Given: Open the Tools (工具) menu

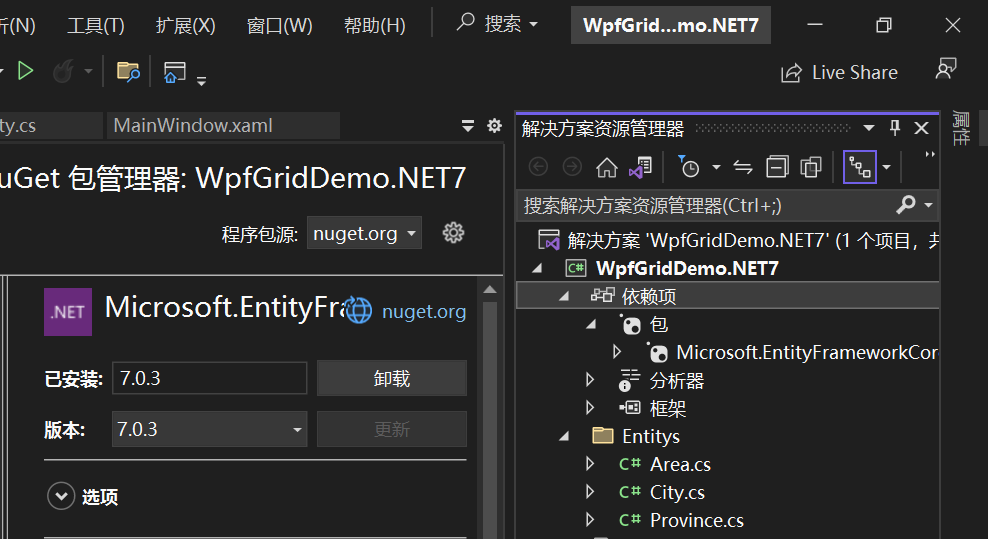Looking at the screenshot, I should pyautogui.click(x=96, y=25).
